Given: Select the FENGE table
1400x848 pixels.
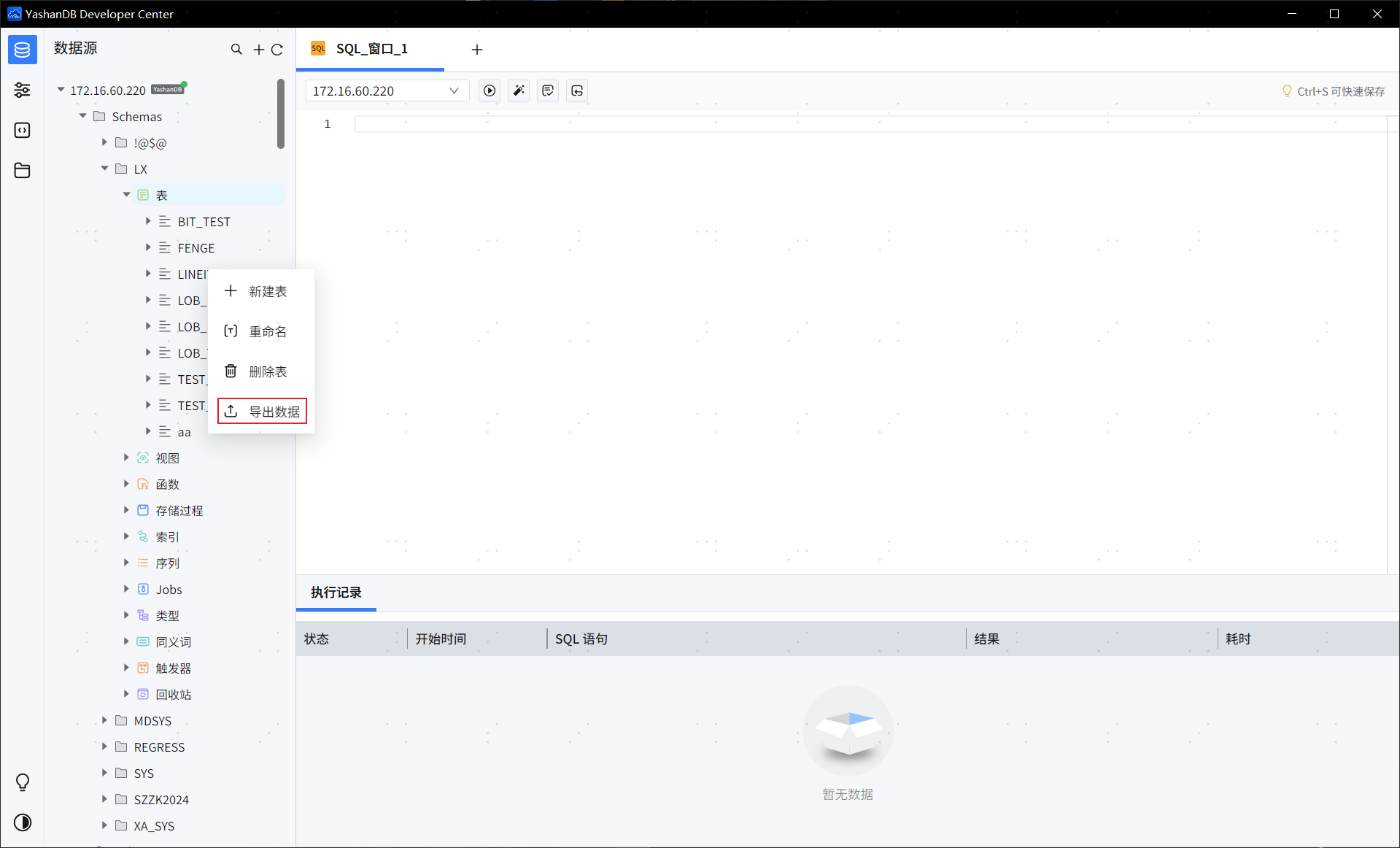Looking at the screenshot, I should point(196,248).
